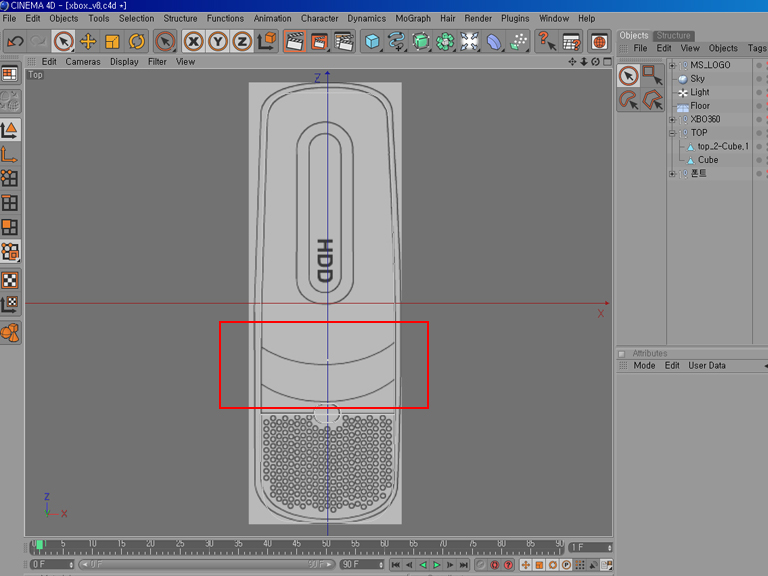Viewport: 768px width, 576px height.
Task: Expand the MS_LOGO object group
Action: click(x=672, y=65)
